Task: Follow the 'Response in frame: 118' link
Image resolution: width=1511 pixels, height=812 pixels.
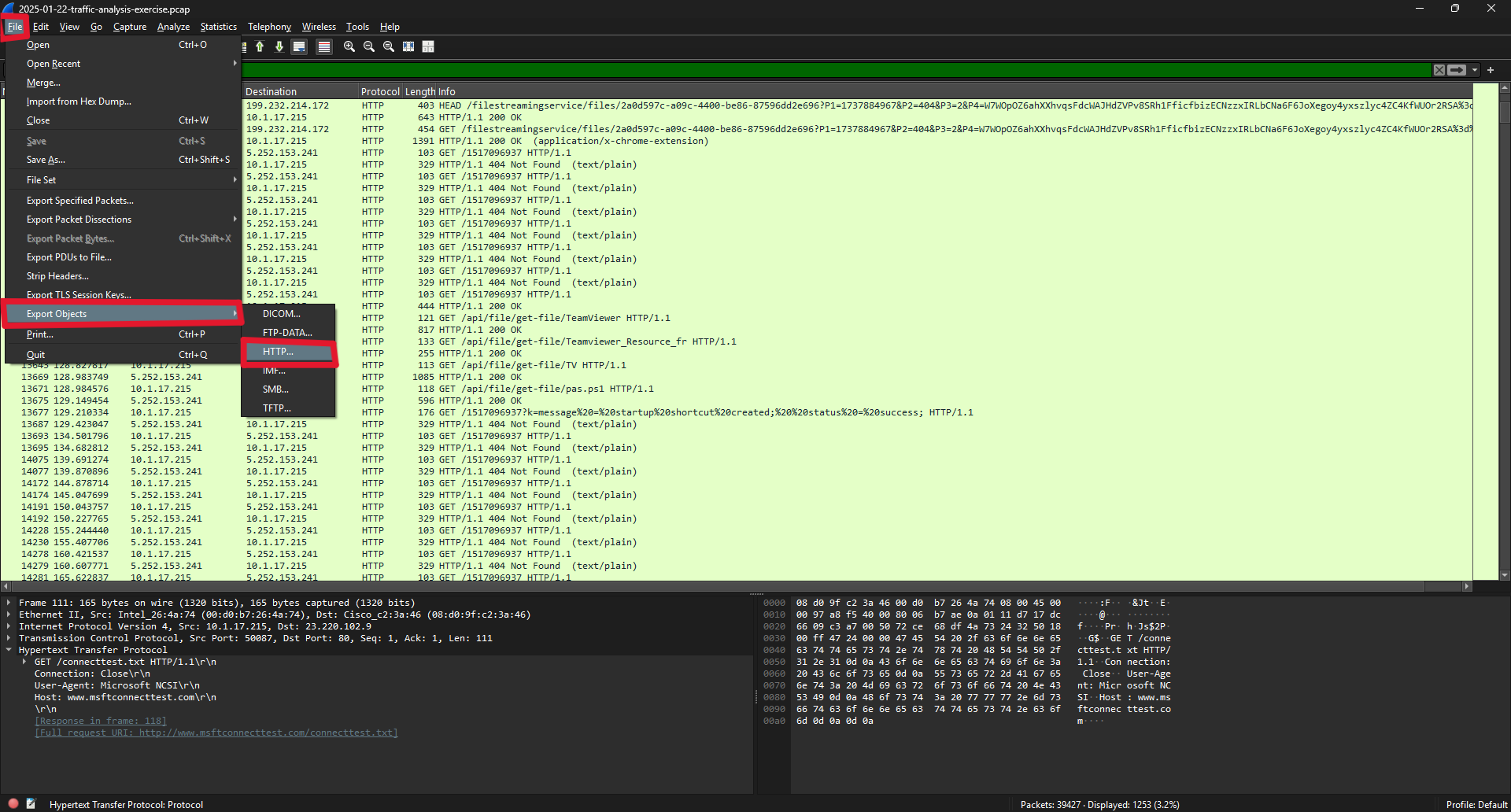Action: tap(100, 722)
